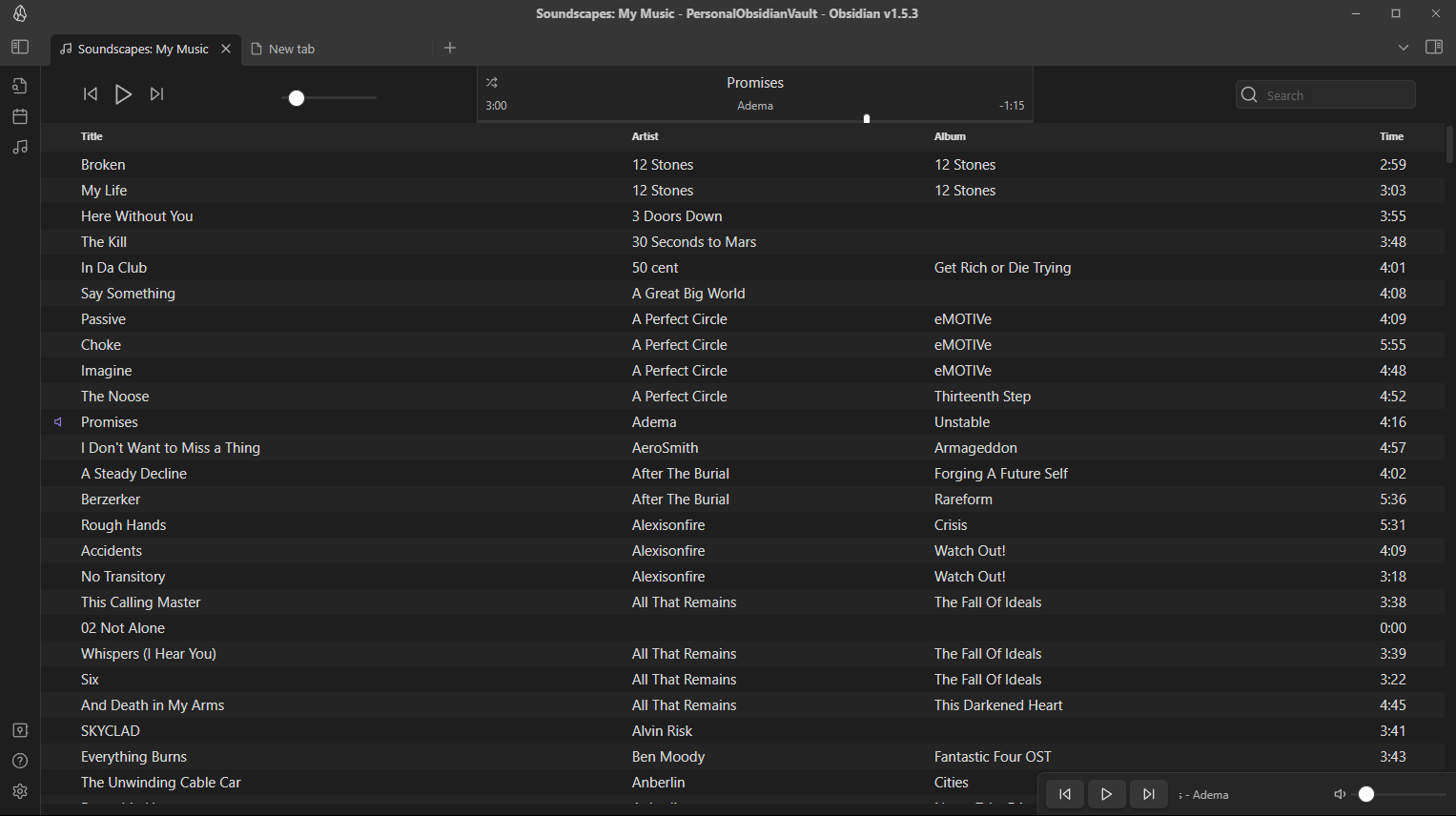The image size is (1456, 816).
Task: Click in the Search input field
Action: click(1325, 94)
